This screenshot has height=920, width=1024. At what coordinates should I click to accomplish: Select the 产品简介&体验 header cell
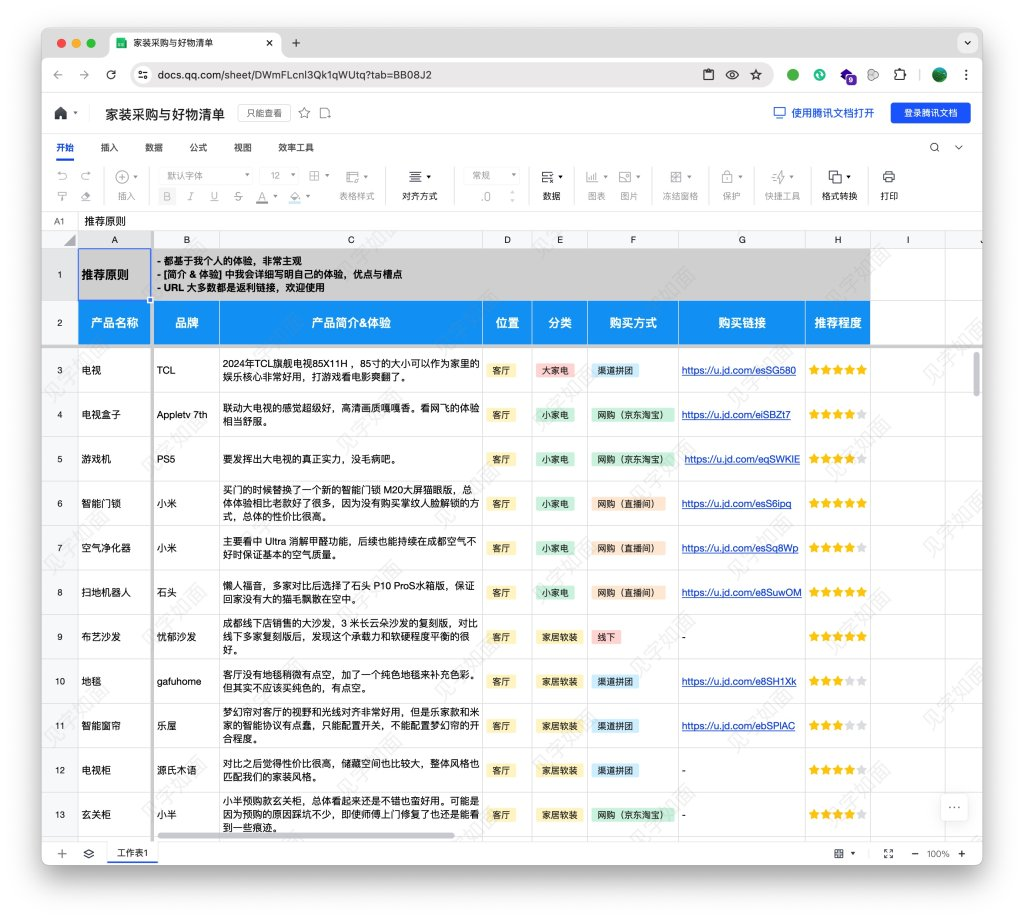pyautogui.click(x=351, y=323)
